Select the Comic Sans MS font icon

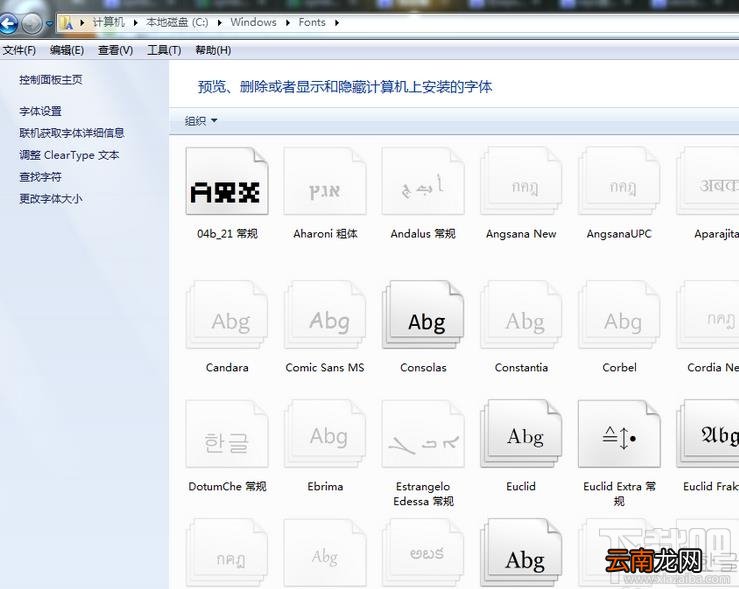click(325, 315)
